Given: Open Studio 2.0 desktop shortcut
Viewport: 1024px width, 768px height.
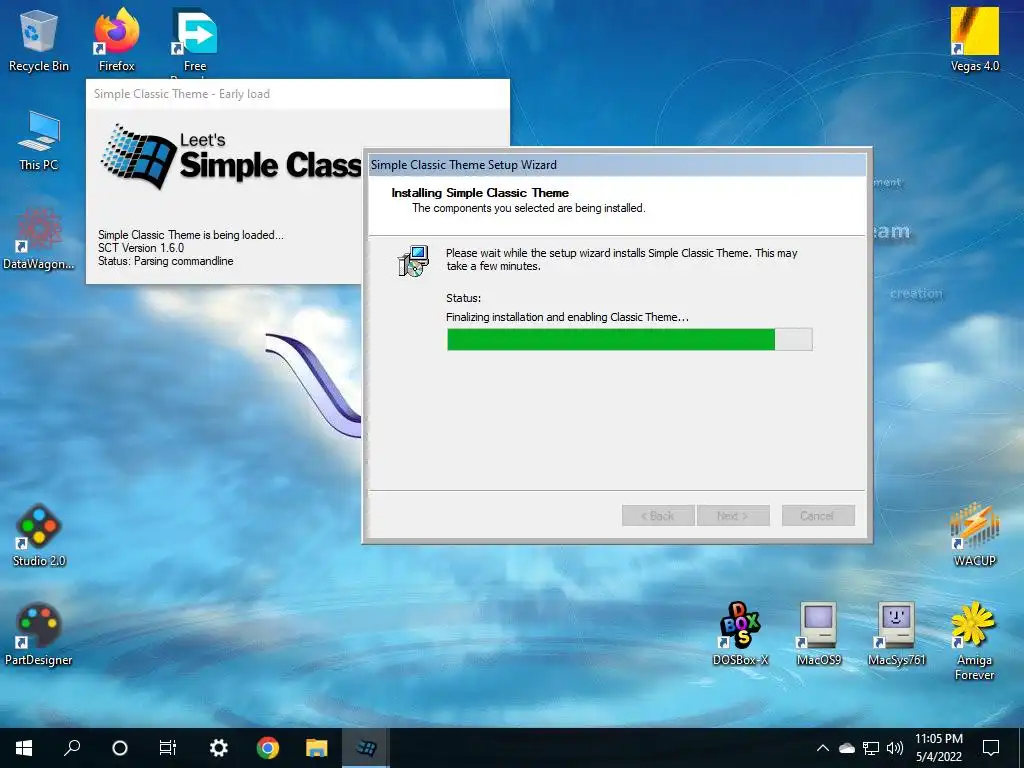Looking at the screenshot, I should click(39, 535).
